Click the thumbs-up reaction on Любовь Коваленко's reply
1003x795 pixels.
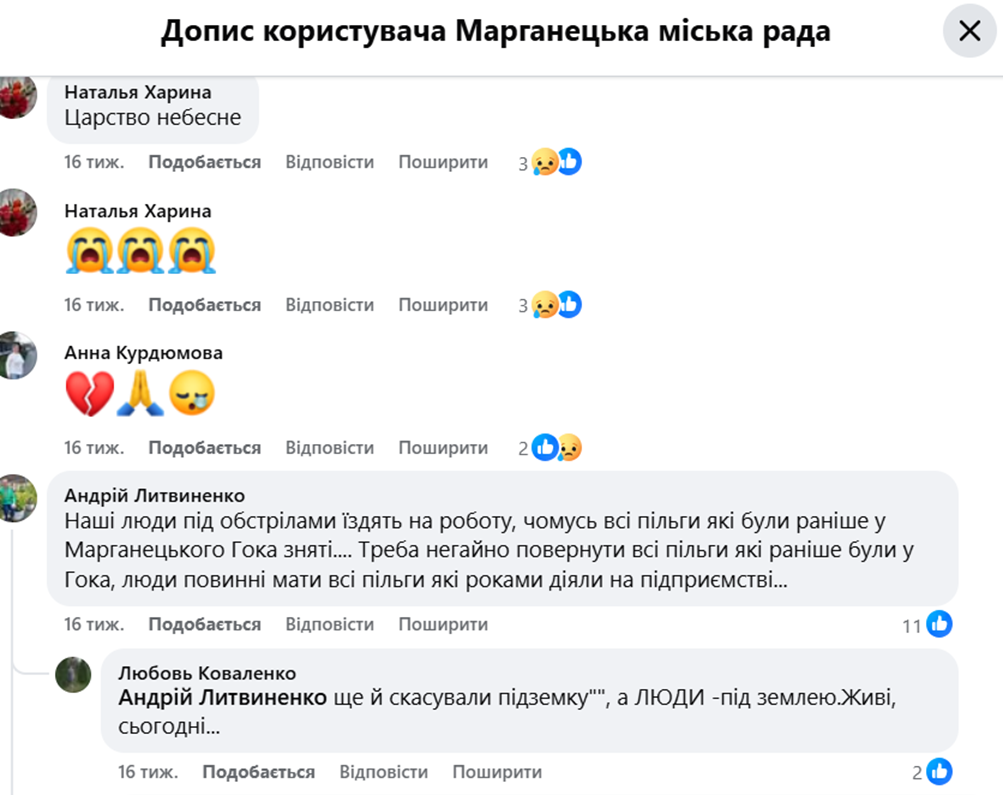(938, 771)
